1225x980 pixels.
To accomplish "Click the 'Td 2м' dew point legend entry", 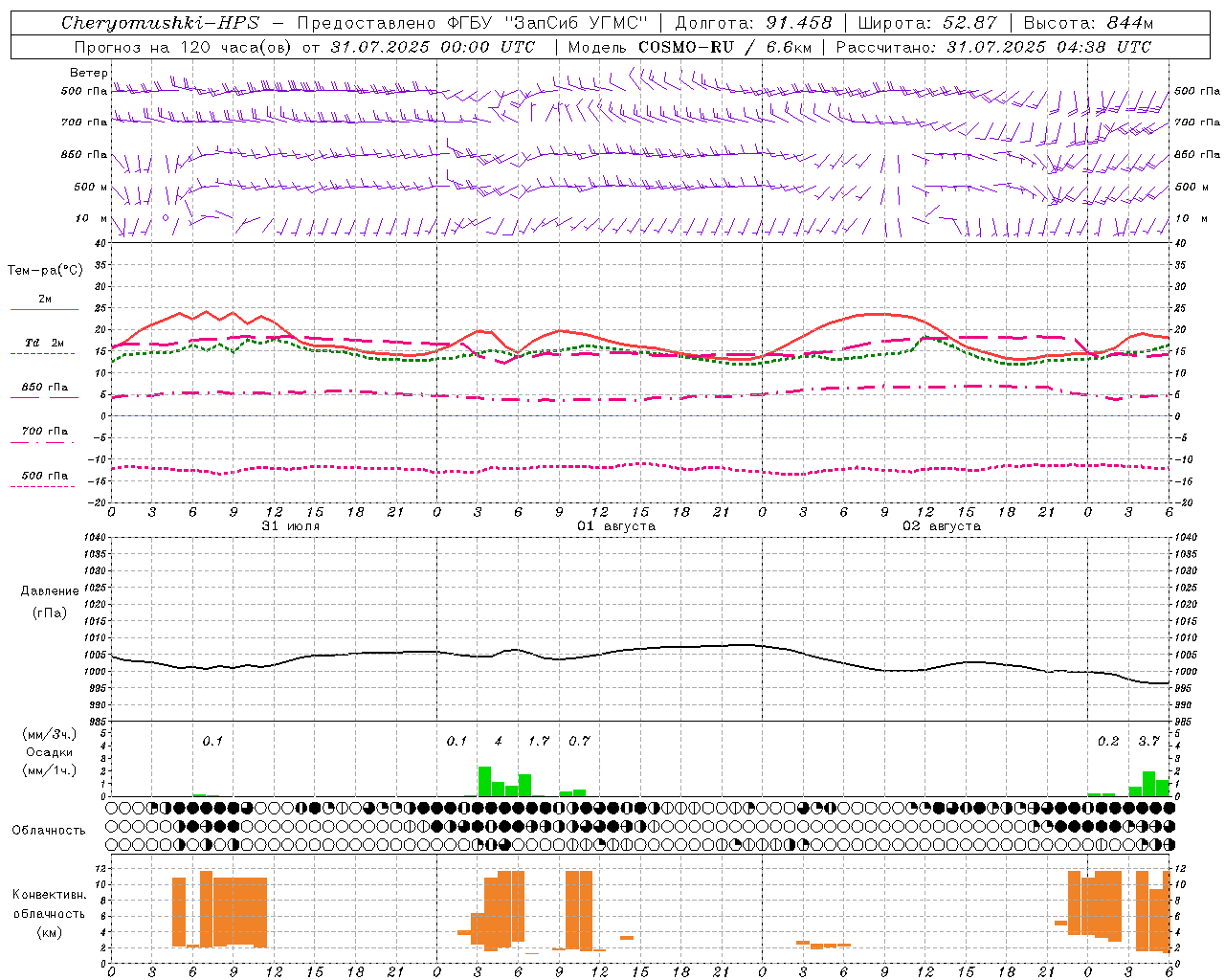I will tap(44, 343).
